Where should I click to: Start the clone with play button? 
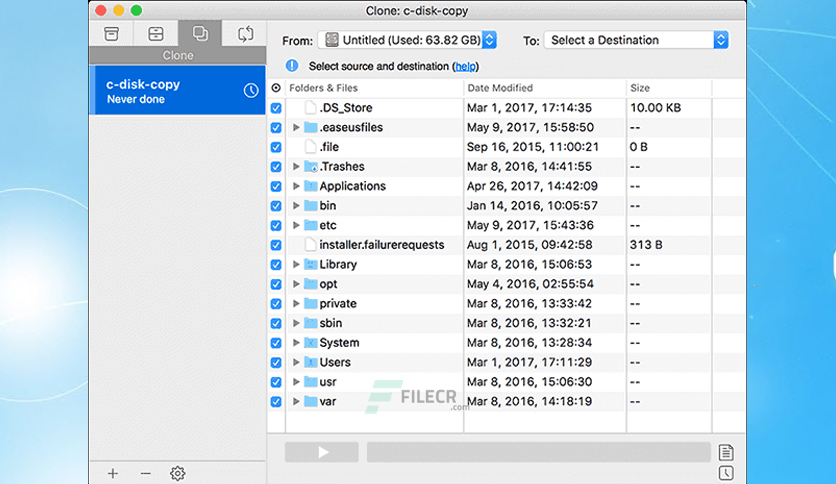(321, 452)
